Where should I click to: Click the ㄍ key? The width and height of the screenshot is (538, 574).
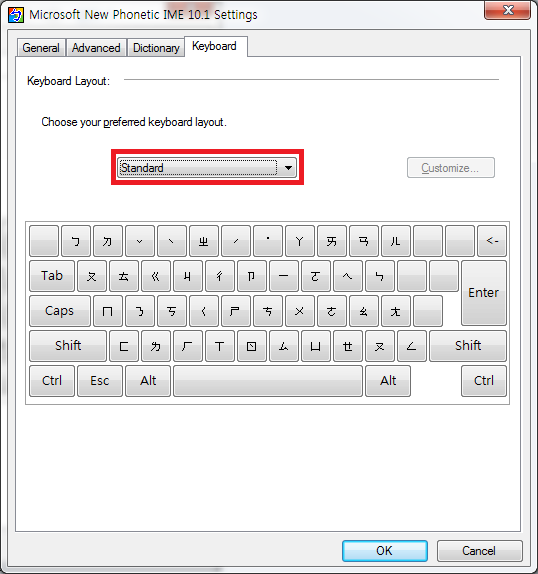[156, 276]
